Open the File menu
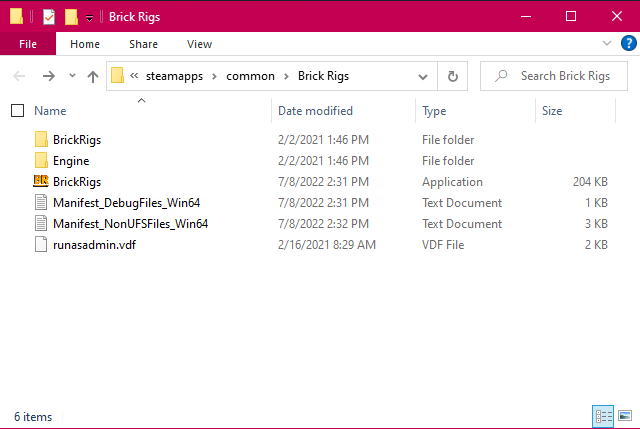Image resolution: width=640 pixels, height=429 pixels. click(x=28, y=44)
